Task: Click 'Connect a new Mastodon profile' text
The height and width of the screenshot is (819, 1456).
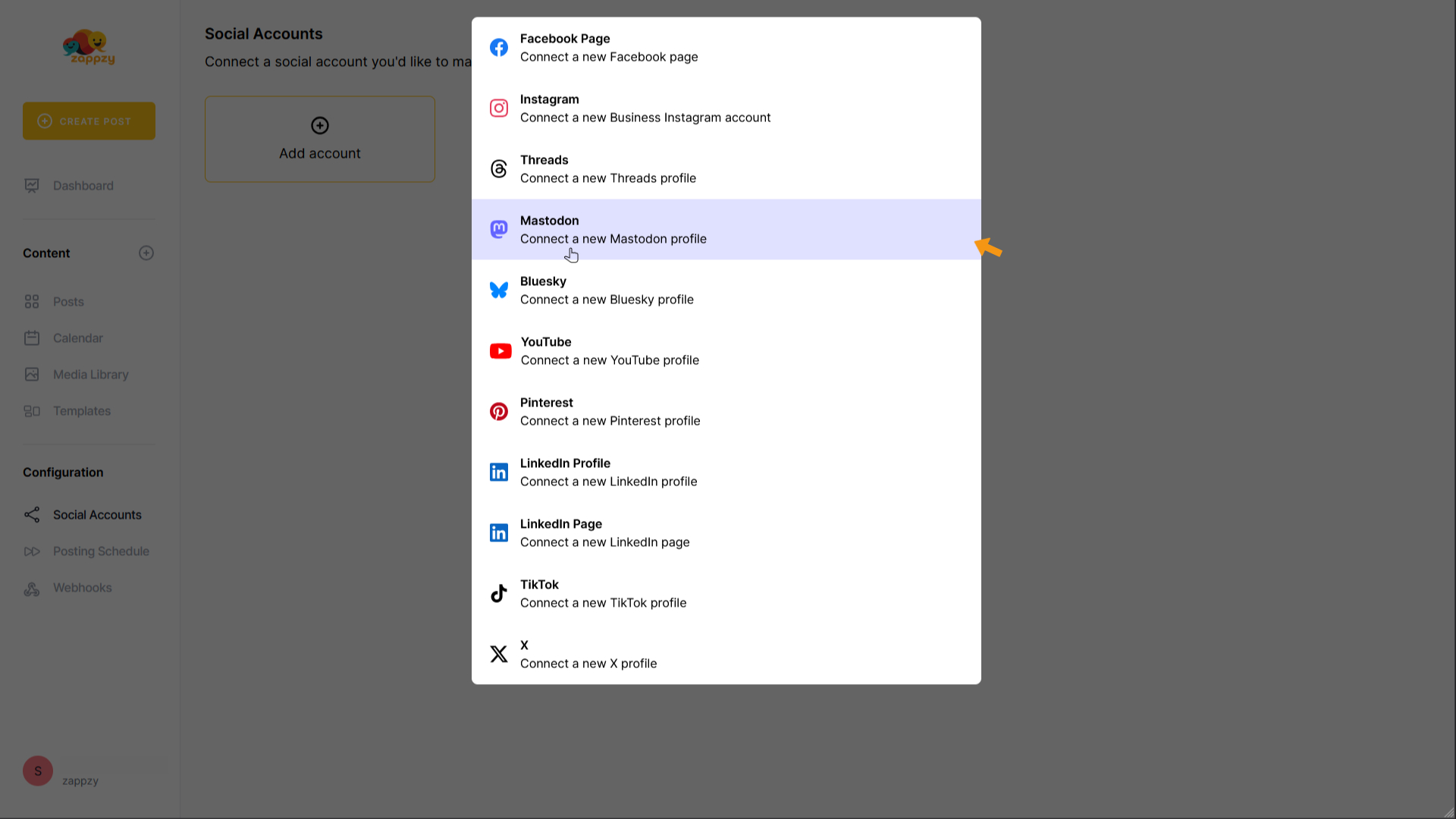Action: [x=613, y=239]
